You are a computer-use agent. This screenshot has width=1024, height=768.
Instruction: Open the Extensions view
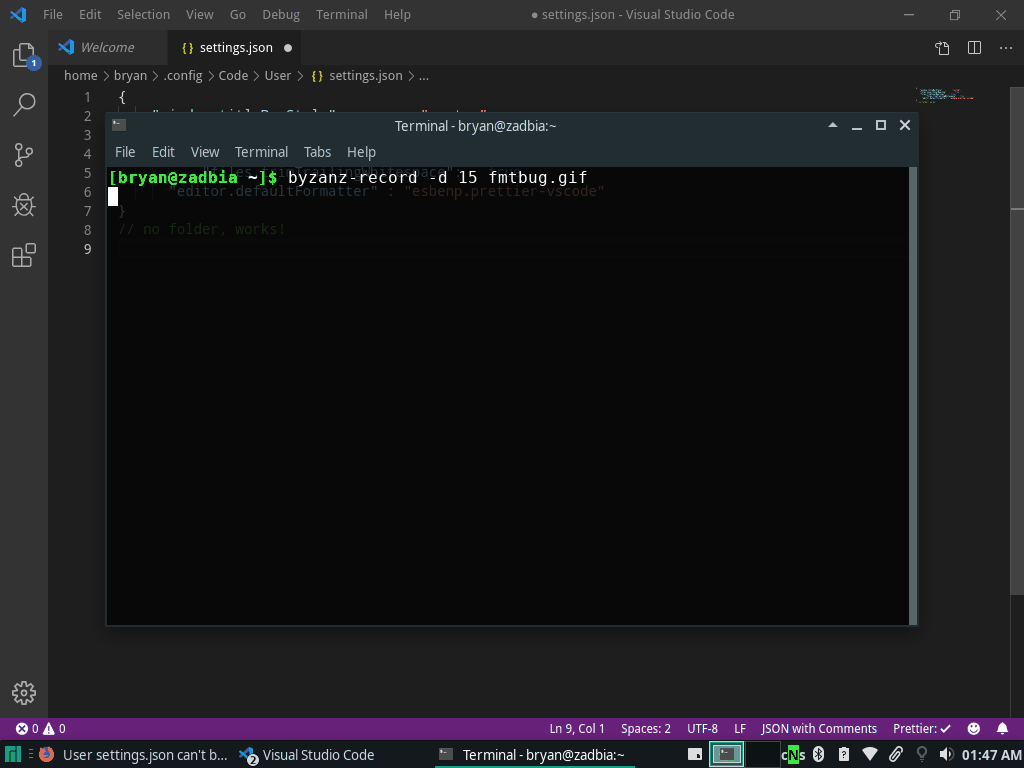tap(24, 255)
